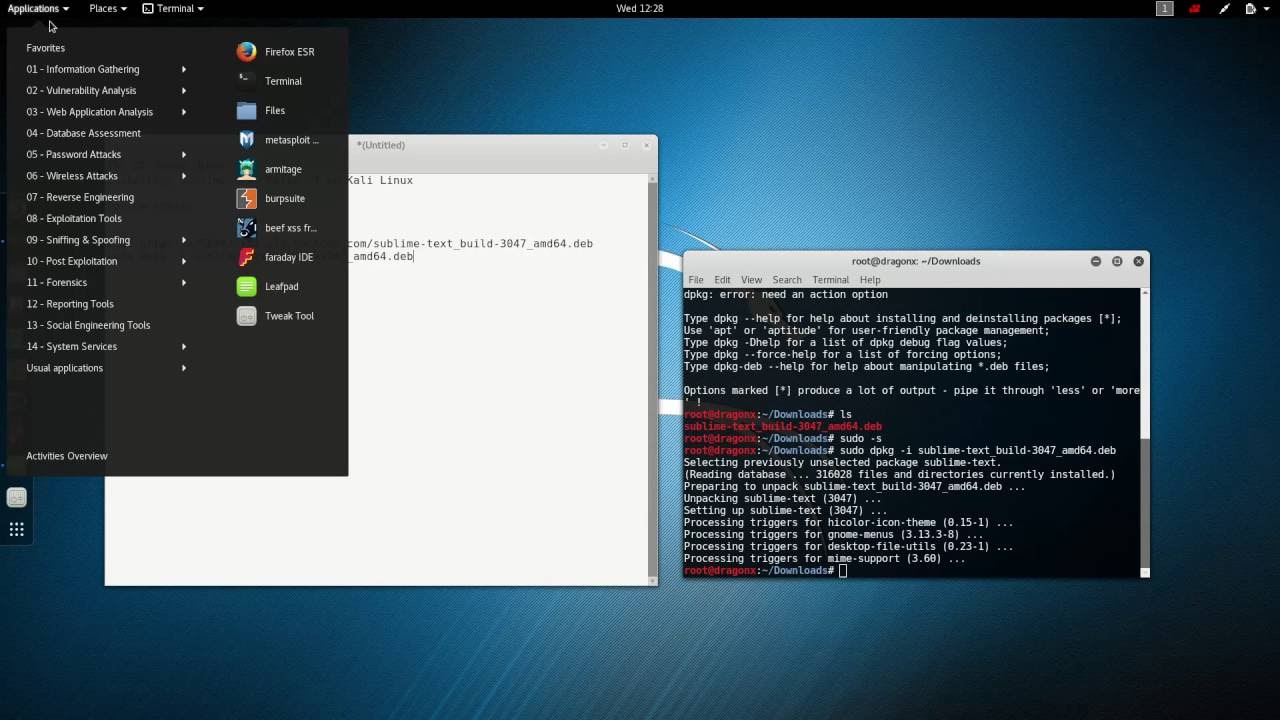
Task: Click the pen-shaped tray icon in top bar
Action: pyautogui.click(x=1224, y=8)
